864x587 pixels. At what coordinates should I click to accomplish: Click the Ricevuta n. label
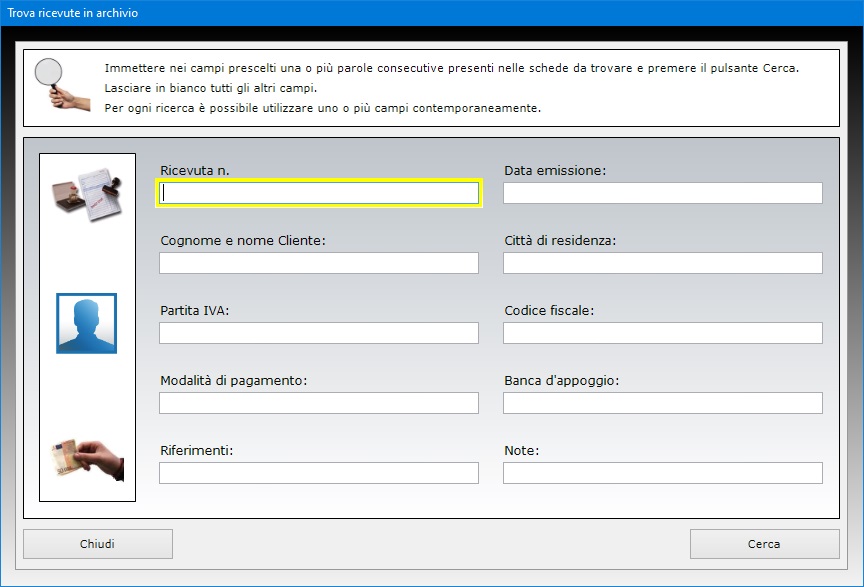(x=195, y=171)
